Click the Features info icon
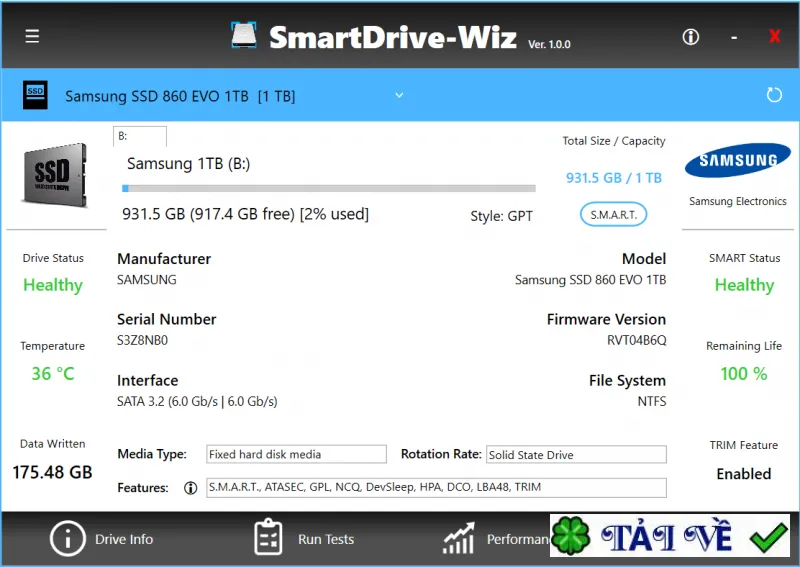This screenshot has height=567, width=800. [190, 488]
